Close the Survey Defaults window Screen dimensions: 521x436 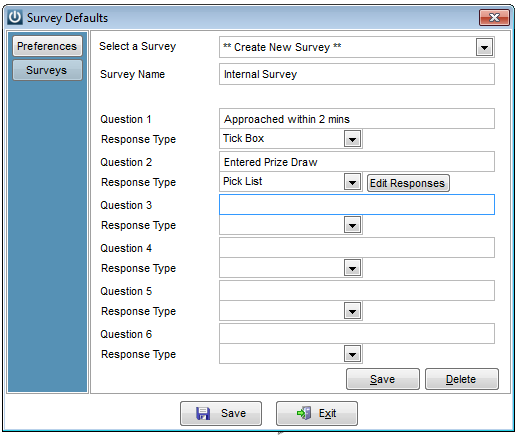pos(494,17)
